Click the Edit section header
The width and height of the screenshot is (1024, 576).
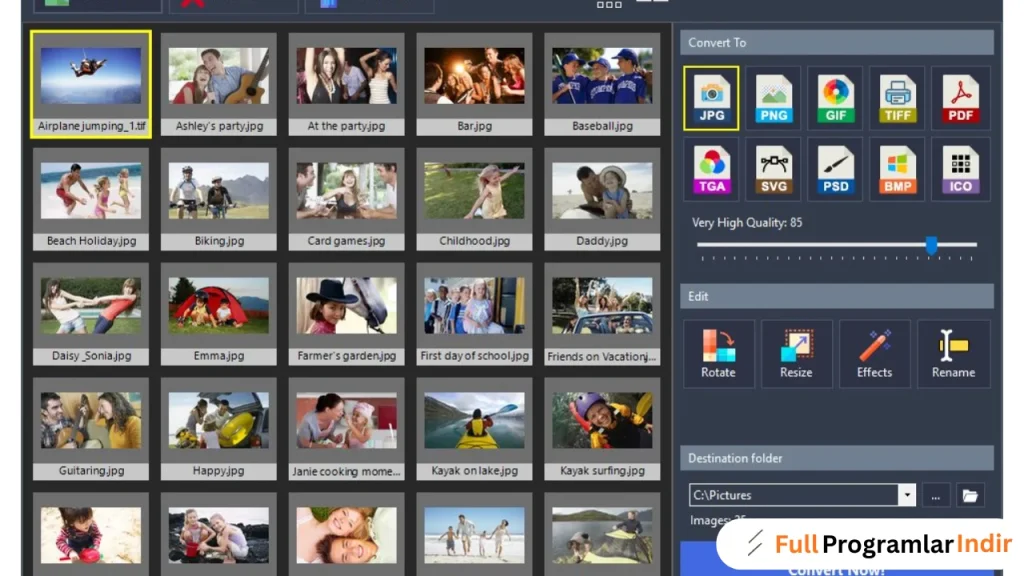point(837,296)
